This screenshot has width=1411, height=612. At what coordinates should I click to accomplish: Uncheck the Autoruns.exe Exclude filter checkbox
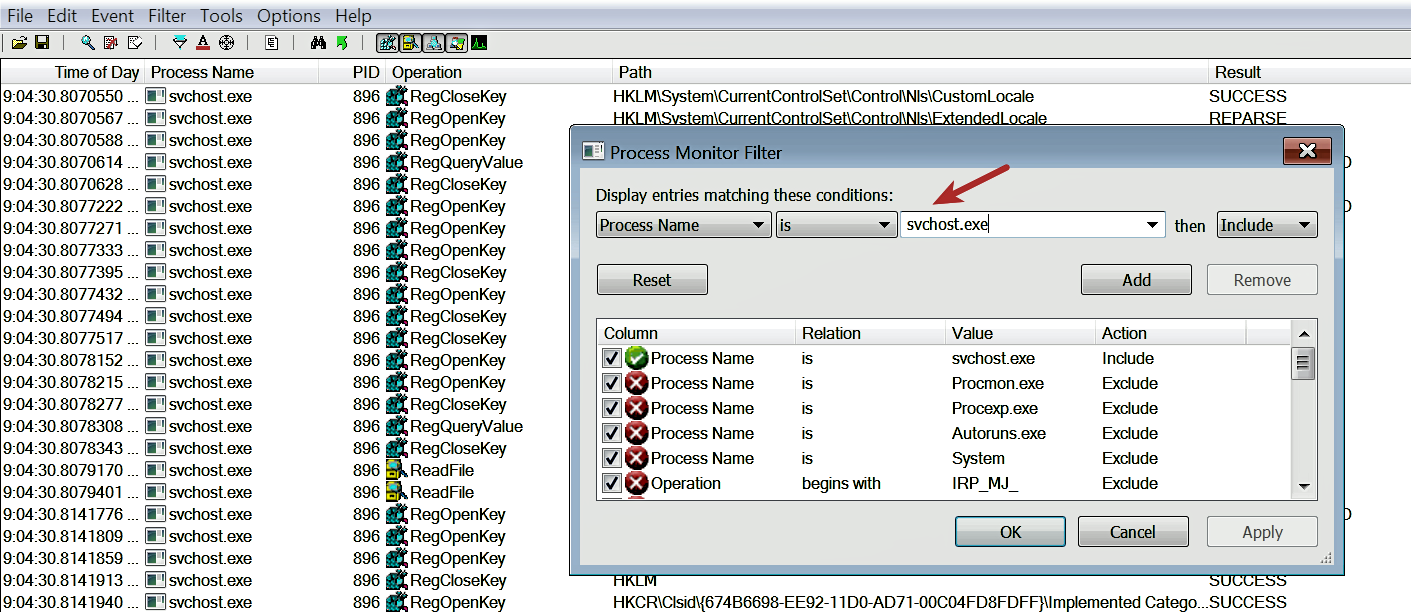[612, 433]
